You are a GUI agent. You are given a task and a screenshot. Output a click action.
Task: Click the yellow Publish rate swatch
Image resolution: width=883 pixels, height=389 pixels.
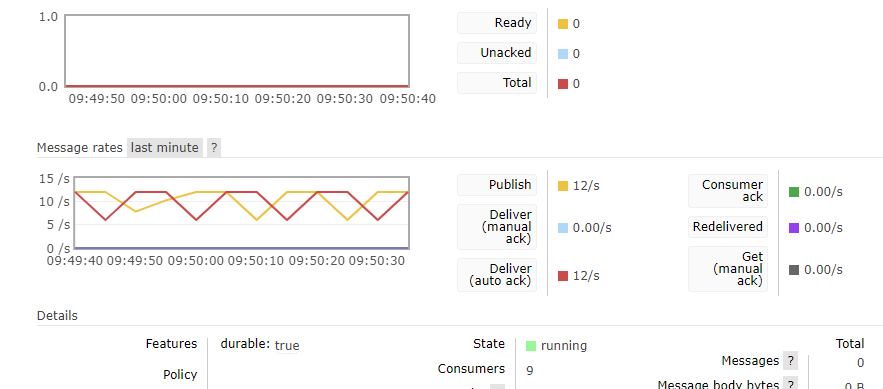coord(563,186)
